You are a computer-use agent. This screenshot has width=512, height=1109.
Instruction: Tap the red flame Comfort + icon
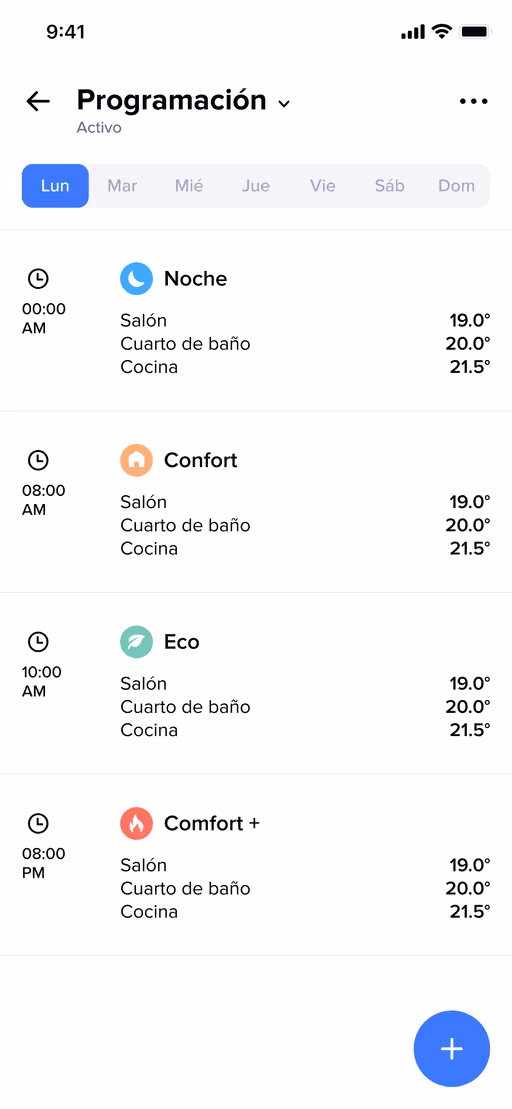point(136,824)
